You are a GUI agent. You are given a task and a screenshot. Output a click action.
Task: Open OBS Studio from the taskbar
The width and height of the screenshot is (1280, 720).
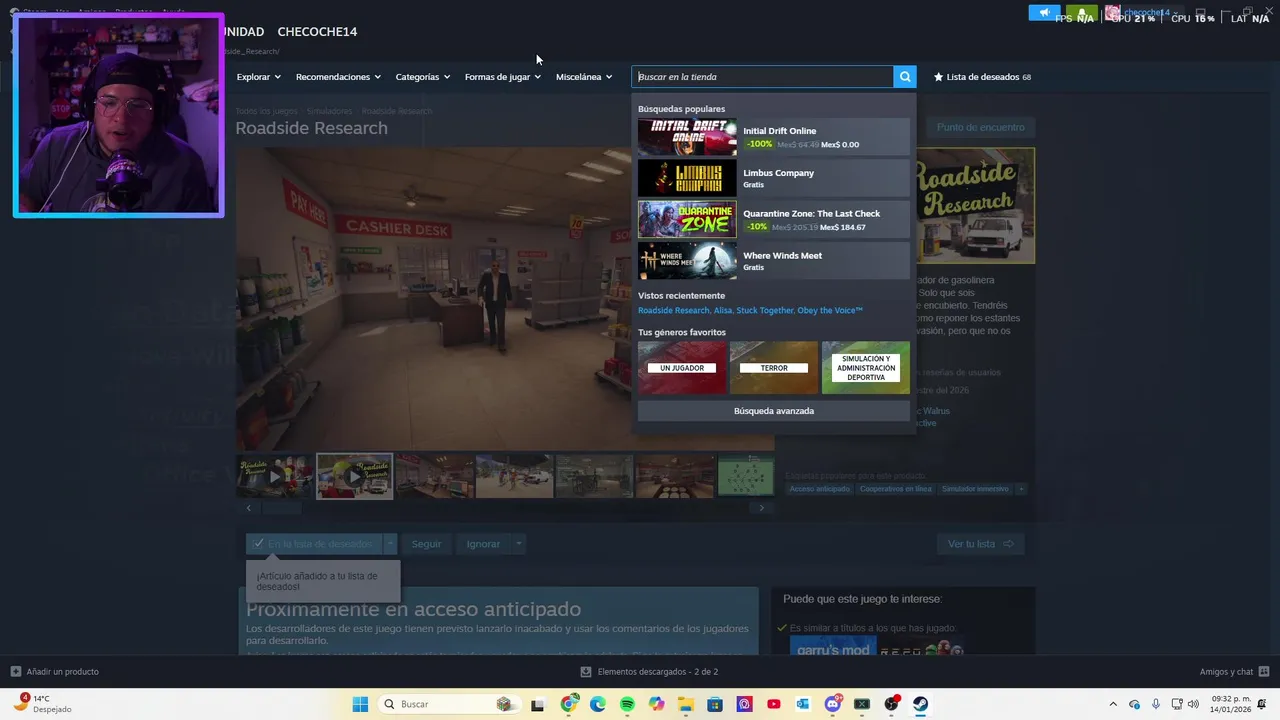tap(891, 704)
